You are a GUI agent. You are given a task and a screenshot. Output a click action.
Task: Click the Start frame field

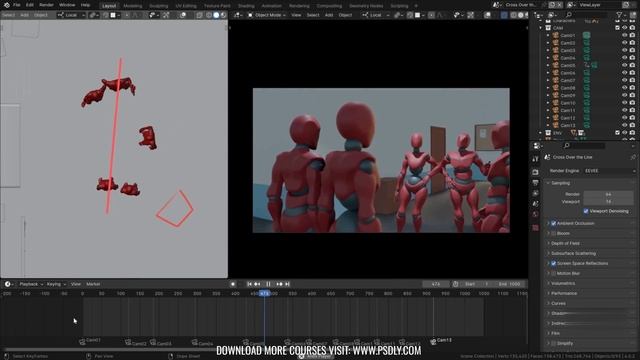477,284
